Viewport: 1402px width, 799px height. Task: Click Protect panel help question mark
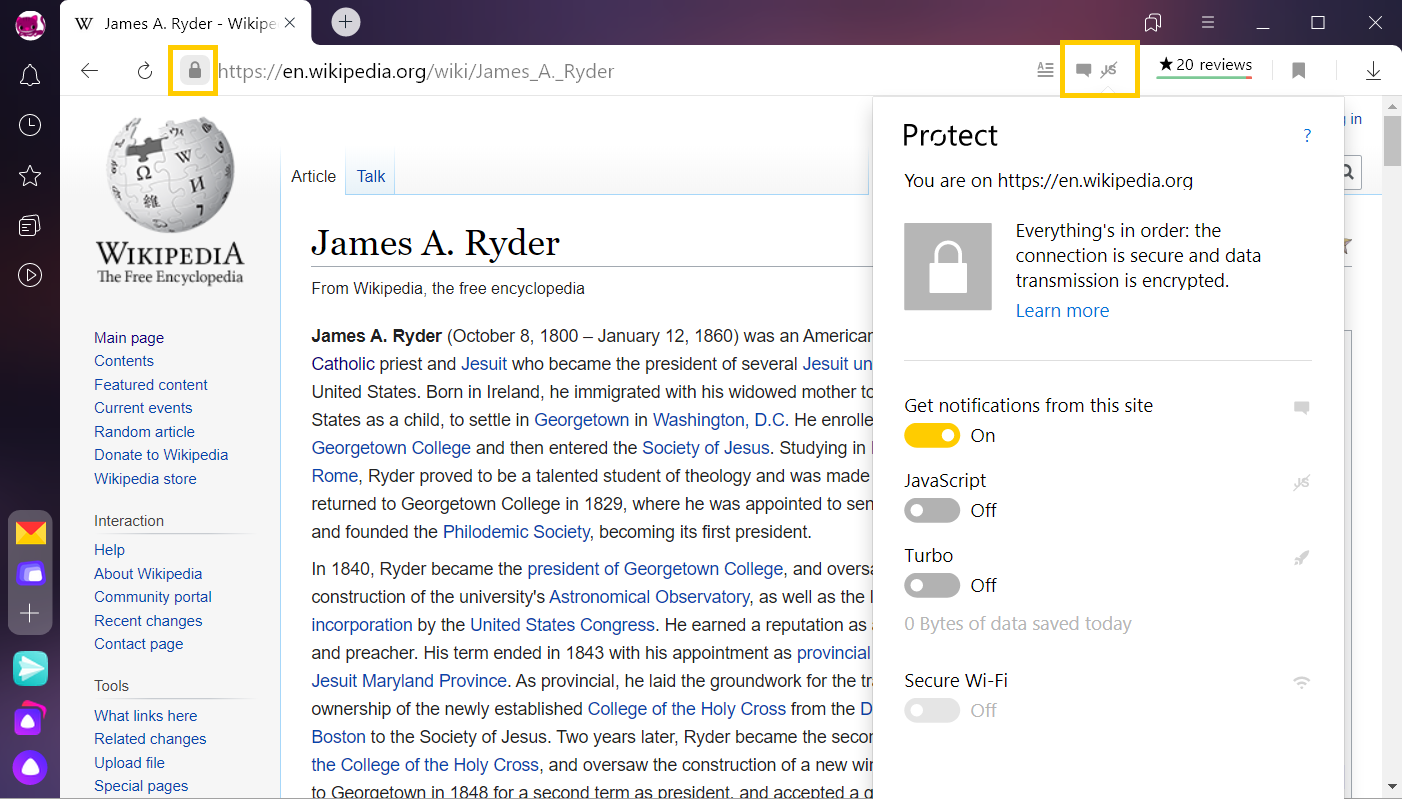click(x=1307, y=136)
